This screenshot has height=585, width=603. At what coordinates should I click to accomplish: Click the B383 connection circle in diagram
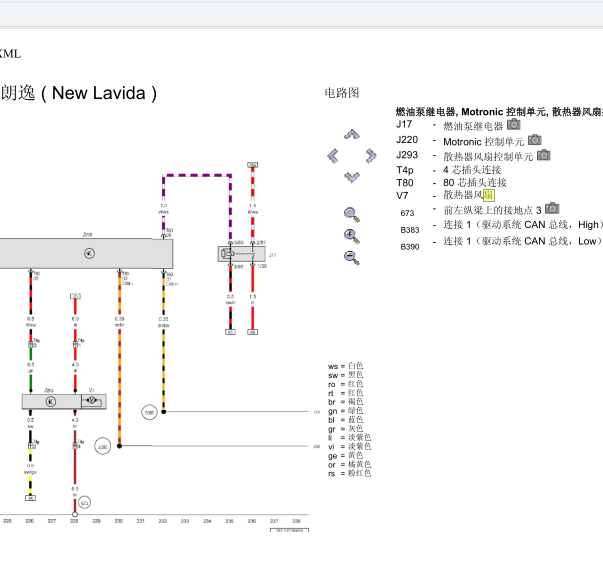point(149,413)
